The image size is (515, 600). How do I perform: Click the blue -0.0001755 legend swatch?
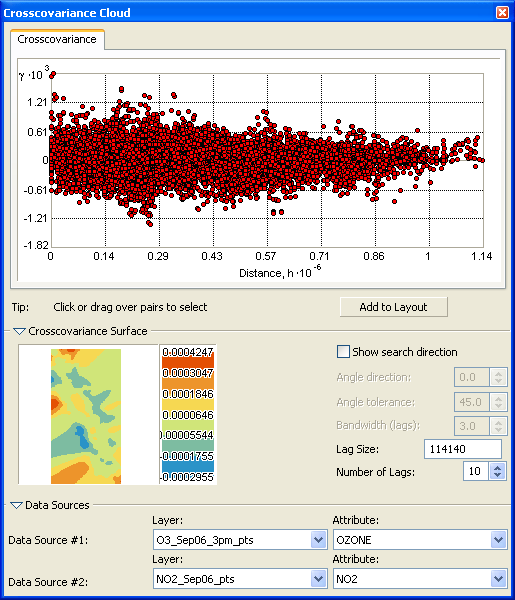tap(188, 467)
